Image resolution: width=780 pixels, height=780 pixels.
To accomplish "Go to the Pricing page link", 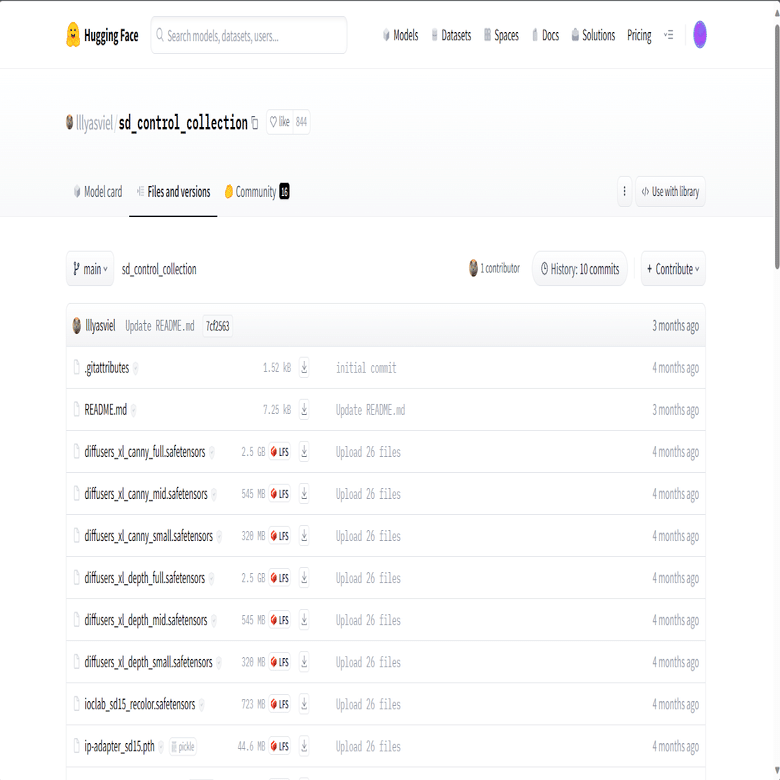I will point(639,35).
